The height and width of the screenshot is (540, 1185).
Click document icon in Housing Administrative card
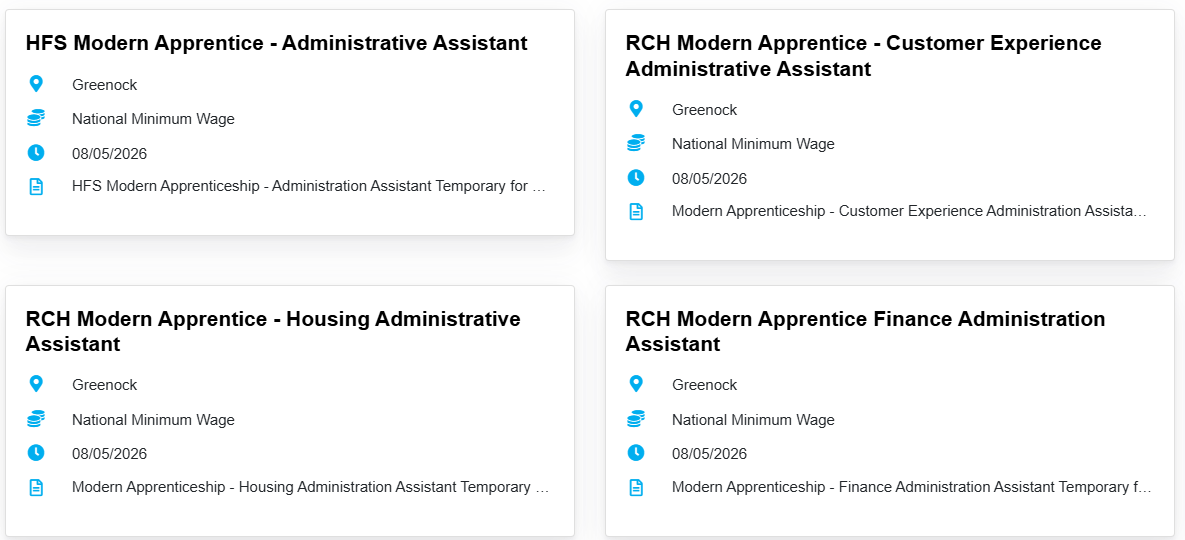[36, 488]
